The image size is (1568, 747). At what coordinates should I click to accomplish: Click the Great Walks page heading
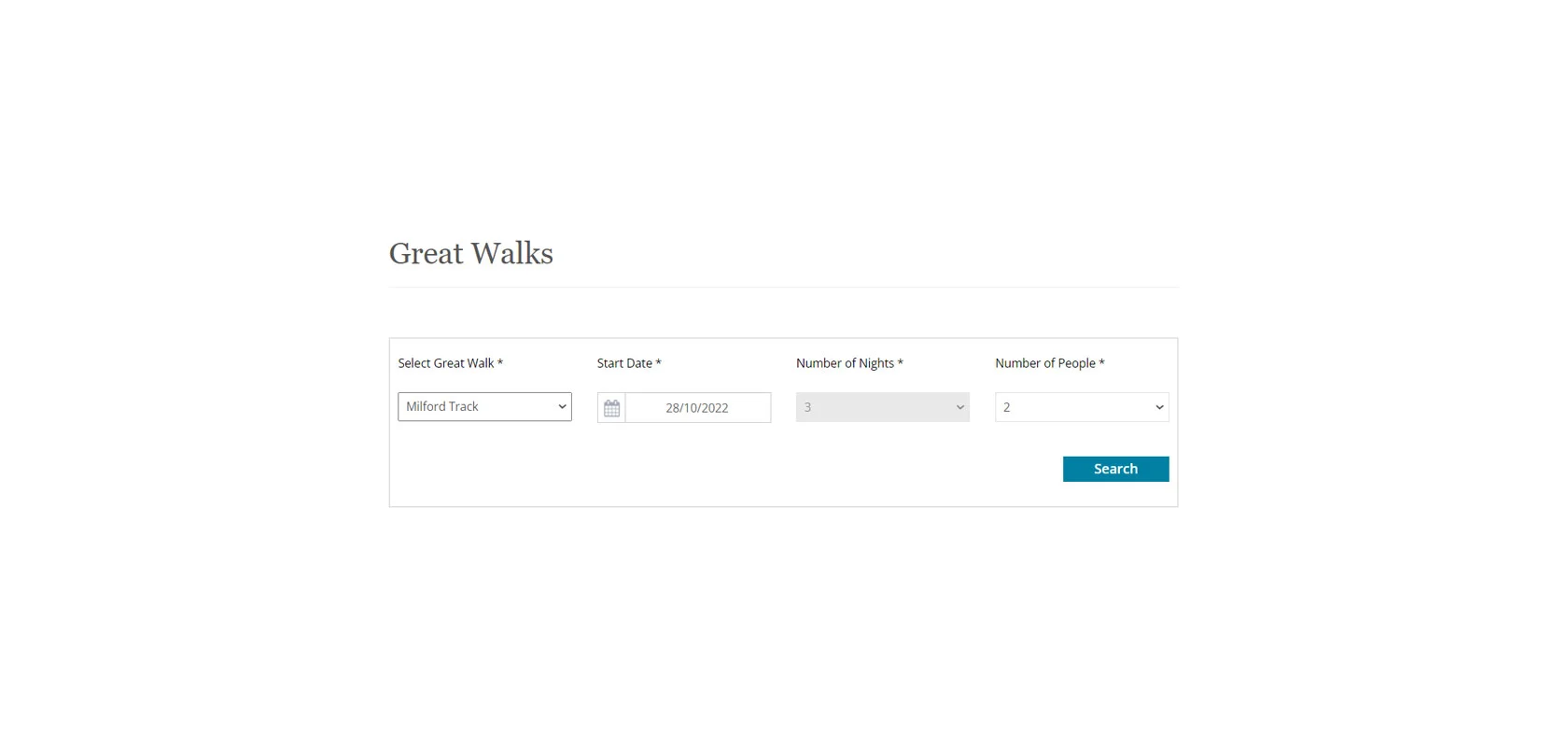click(471, 253)
